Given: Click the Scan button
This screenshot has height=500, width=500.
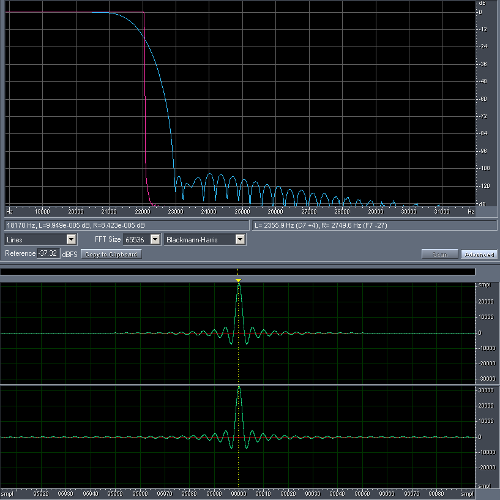Looking at the screenshot, I should coord(440,254).
